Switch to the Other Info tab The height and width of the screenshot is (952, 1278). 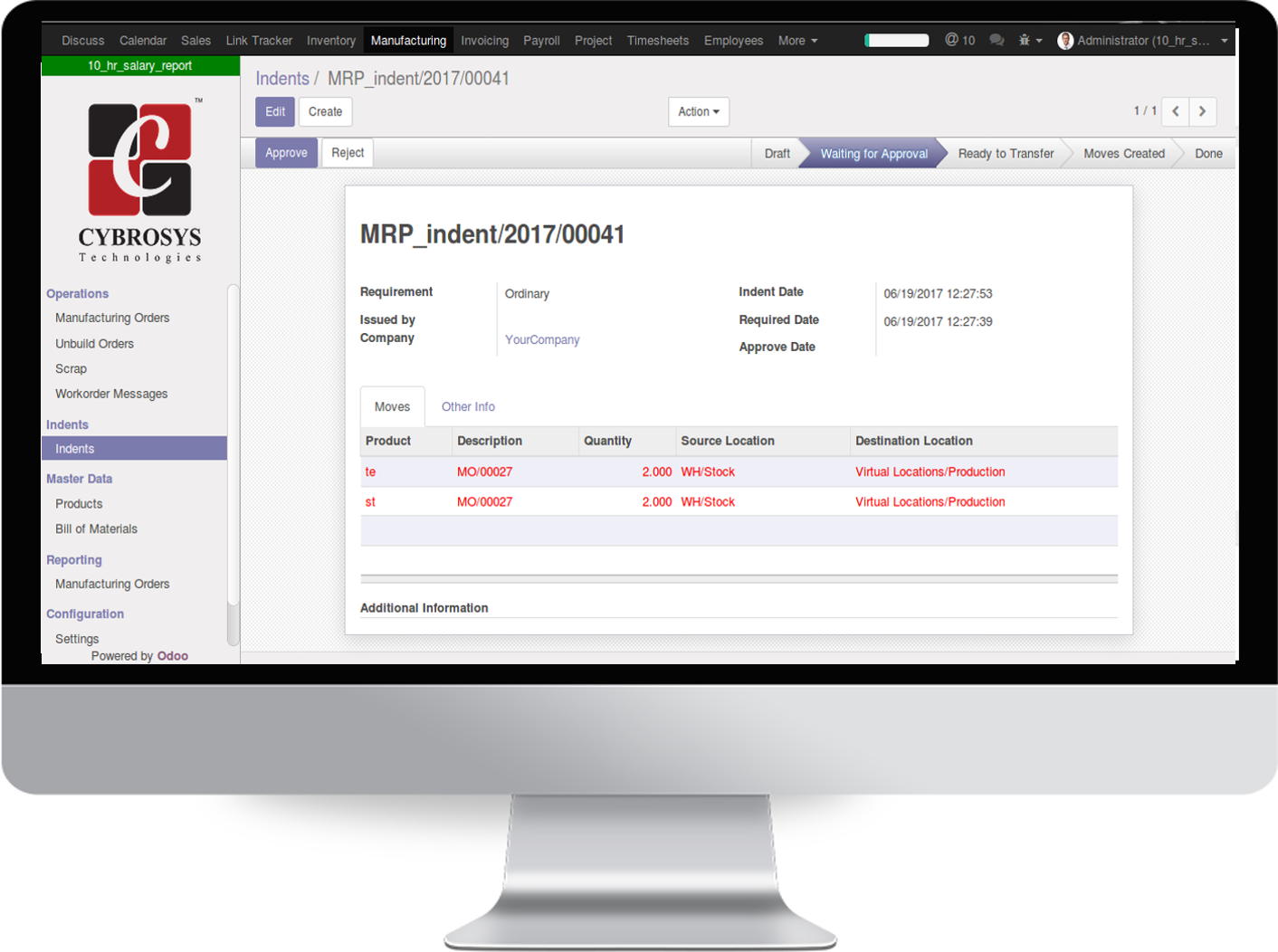pyautogui.click(x=468, y=407)
